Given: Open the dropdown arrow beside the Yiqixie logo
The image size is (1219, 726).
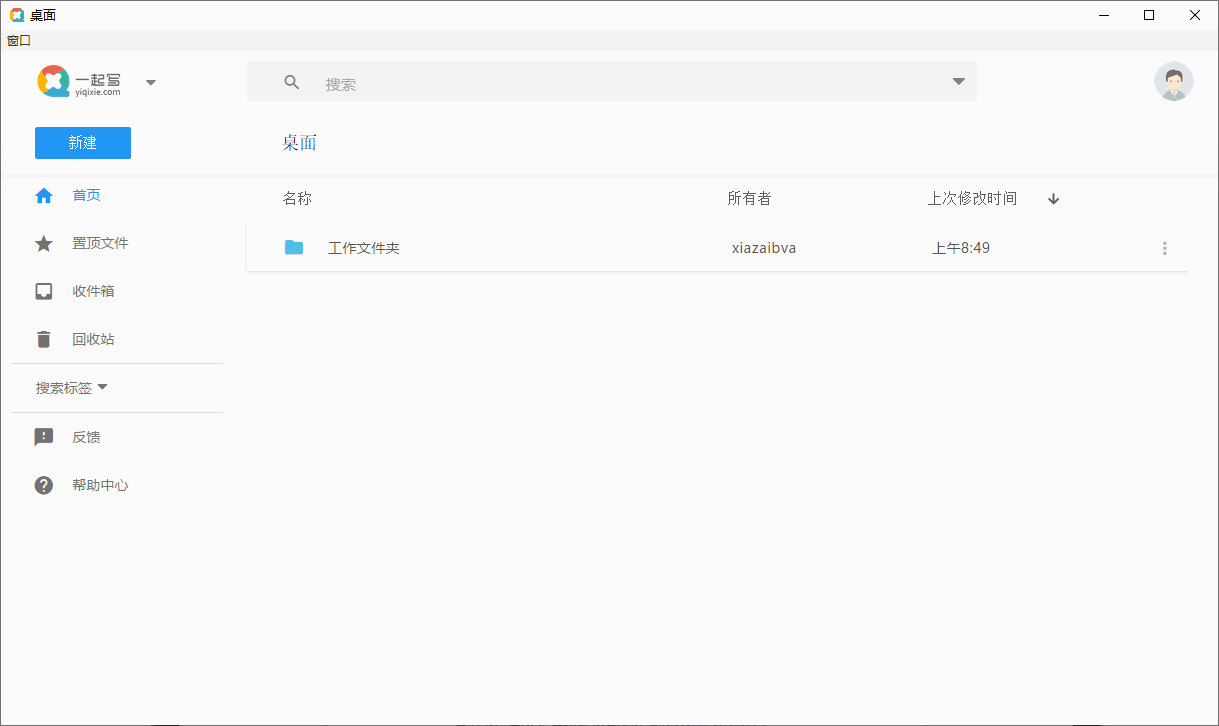Looking at the screenshot, I should 151,83.
